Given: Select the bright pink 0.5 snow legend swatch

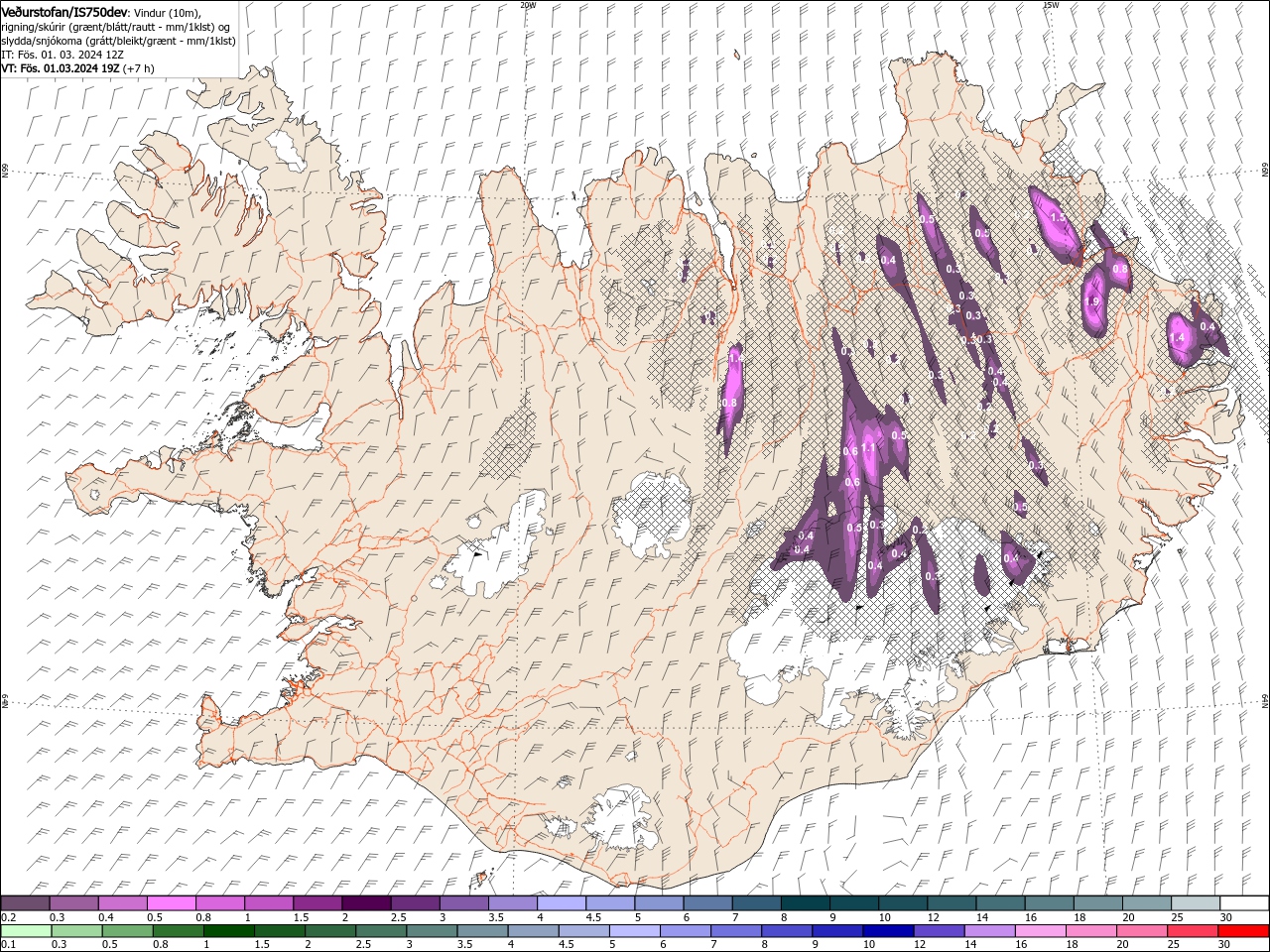Looking at the screenshot, I should point(171,903).
